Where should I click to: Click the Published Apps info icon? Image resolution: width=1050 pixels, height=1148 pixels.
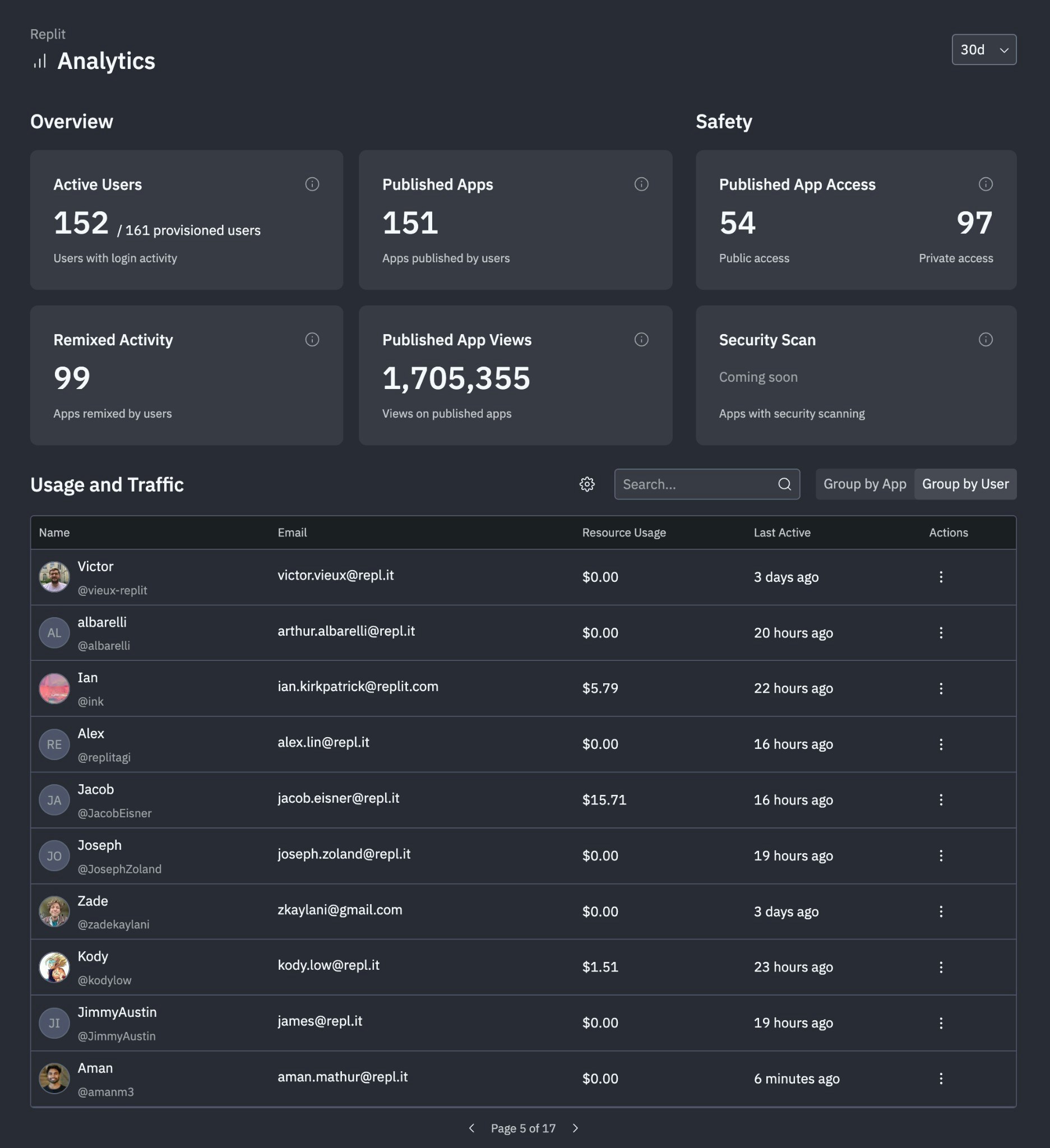coord(641,184)
